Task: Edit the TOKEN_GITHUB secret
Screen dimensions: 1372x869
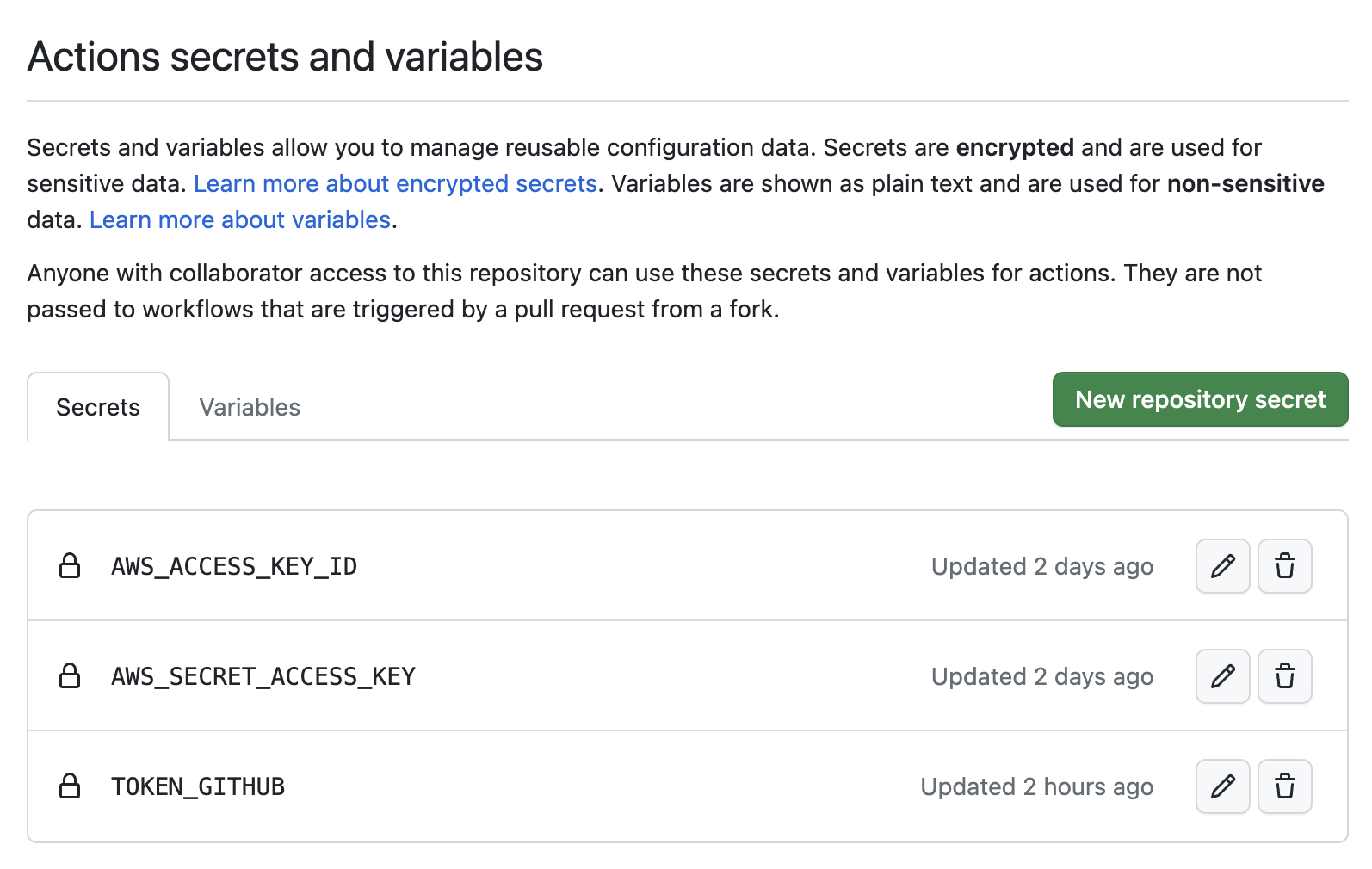Action: click(x=1222, y=786)
